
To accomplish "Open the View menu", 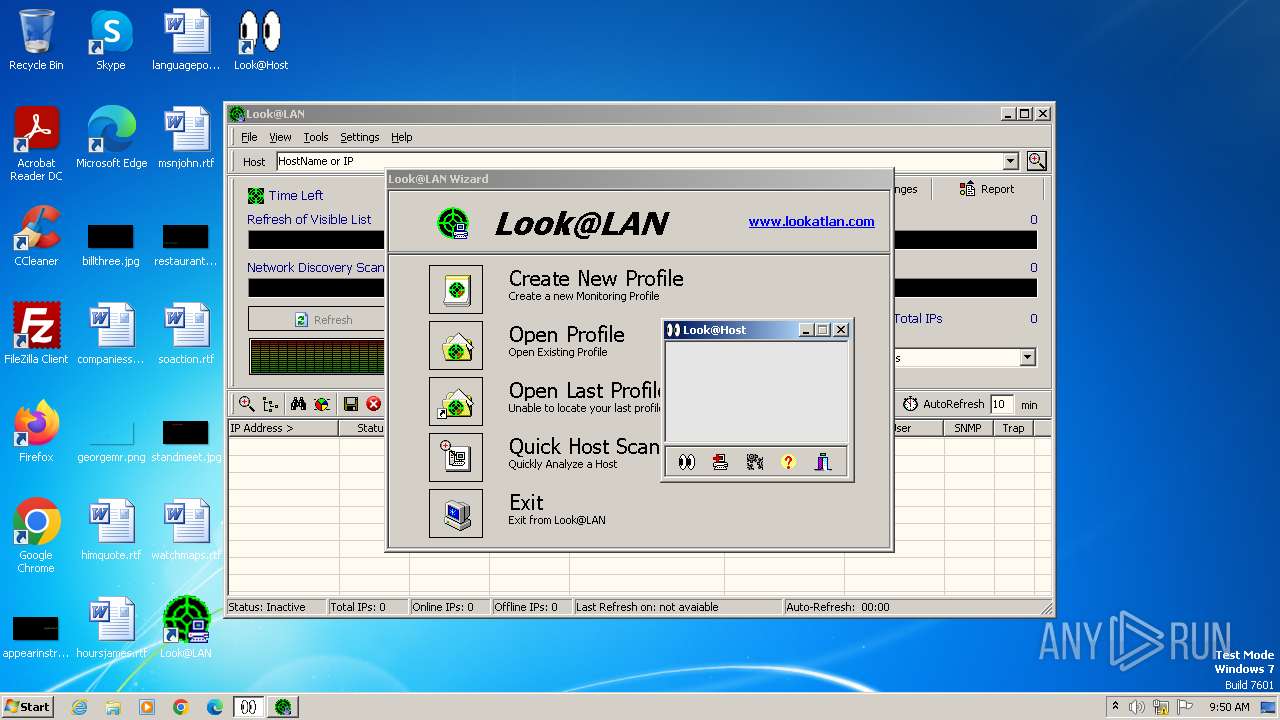I will click(280, 137).
